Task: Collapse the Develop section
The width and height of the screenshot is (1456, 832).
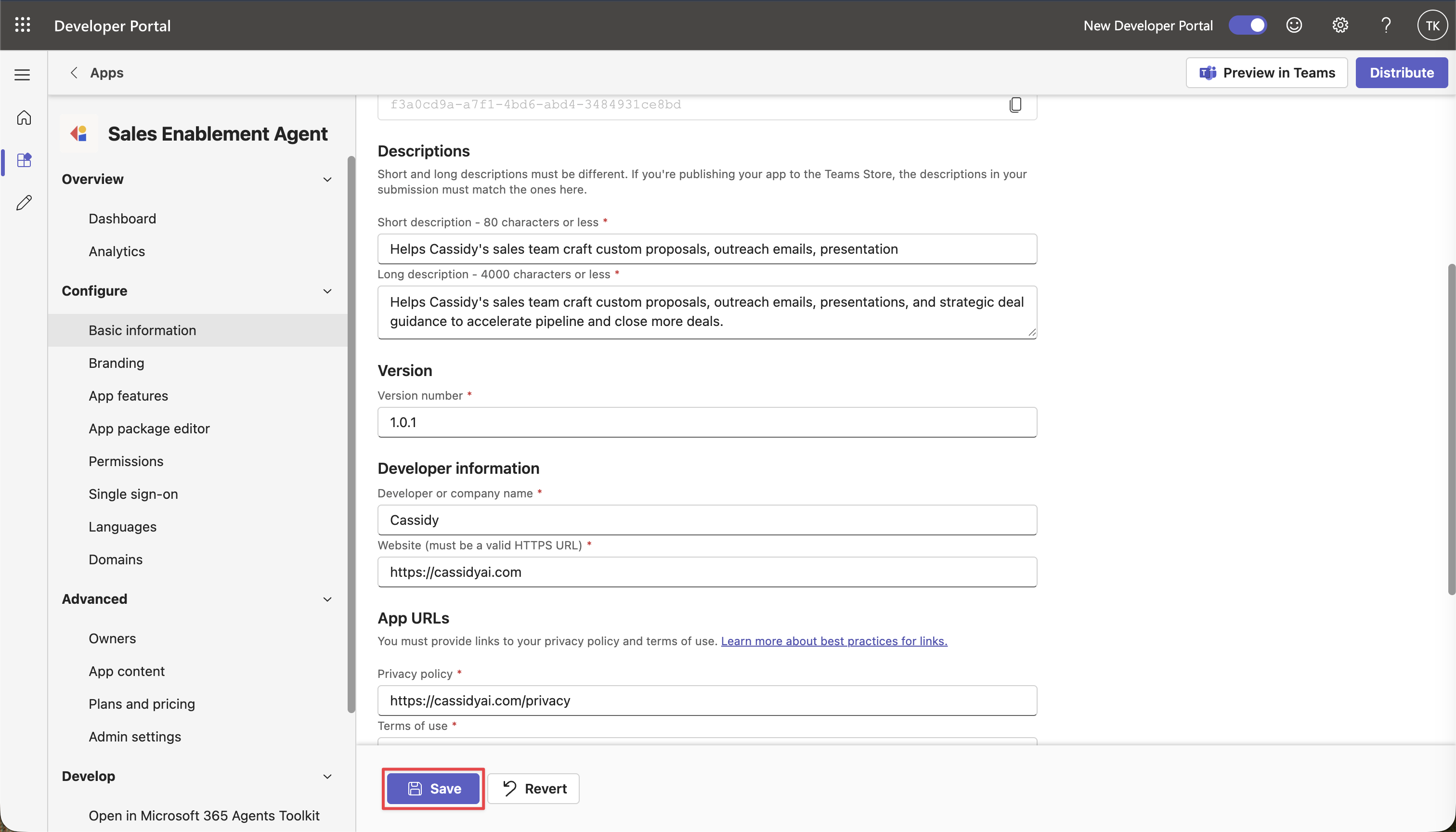Action: pyautogui.click(x=327, y=776)
